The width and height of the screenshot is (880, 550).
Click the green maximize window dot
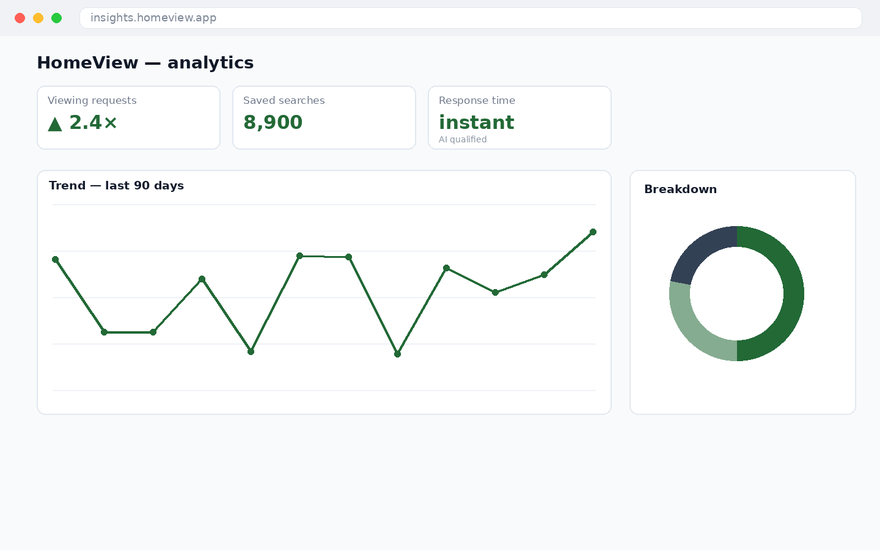57,18
